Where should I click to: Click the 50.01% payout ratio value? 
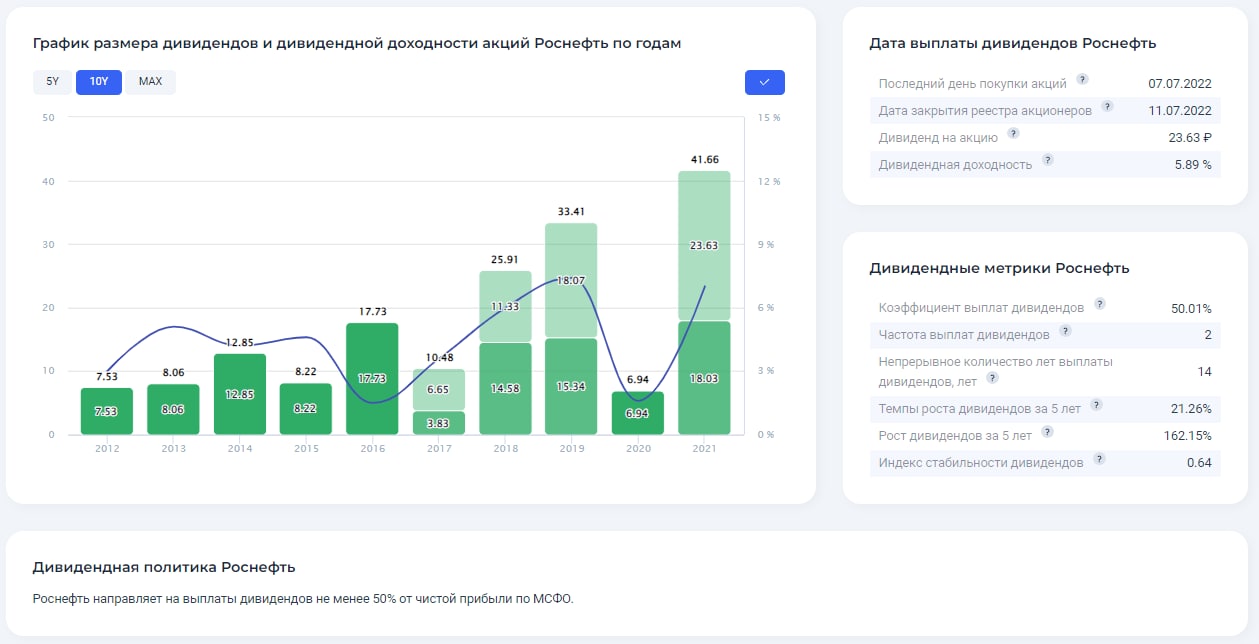tap(1191, 308)
